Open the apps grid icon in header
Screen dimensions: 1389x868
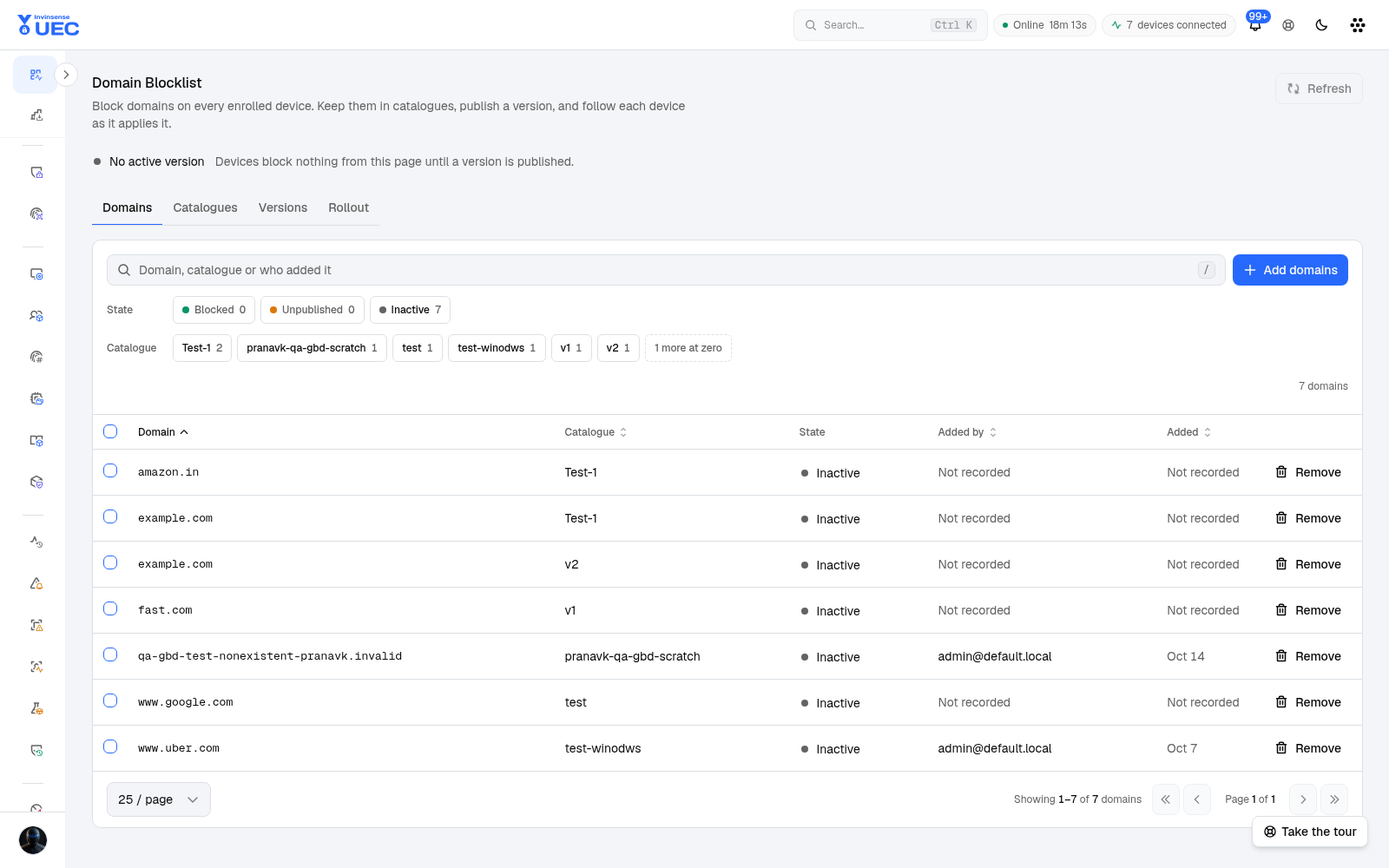click(1358, 25)
